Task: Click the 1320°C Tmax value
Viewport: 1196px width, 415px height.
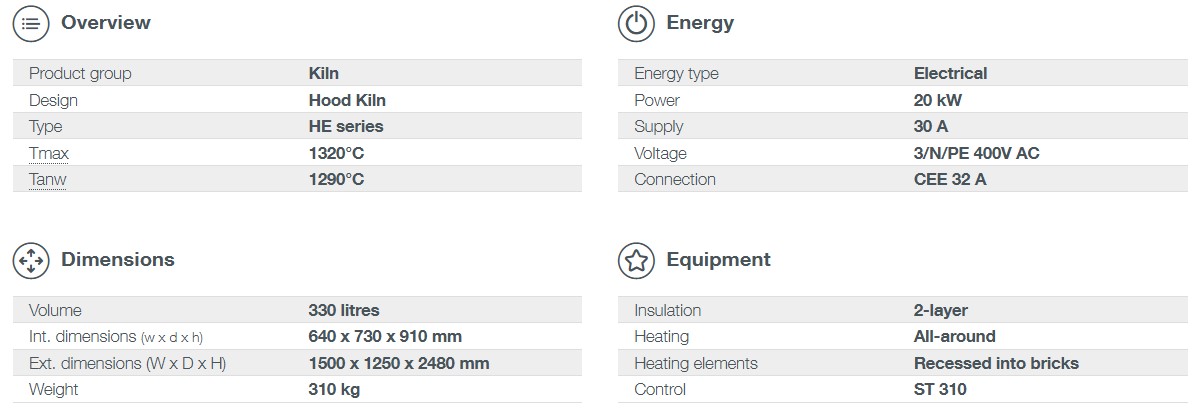Action: 336,153
